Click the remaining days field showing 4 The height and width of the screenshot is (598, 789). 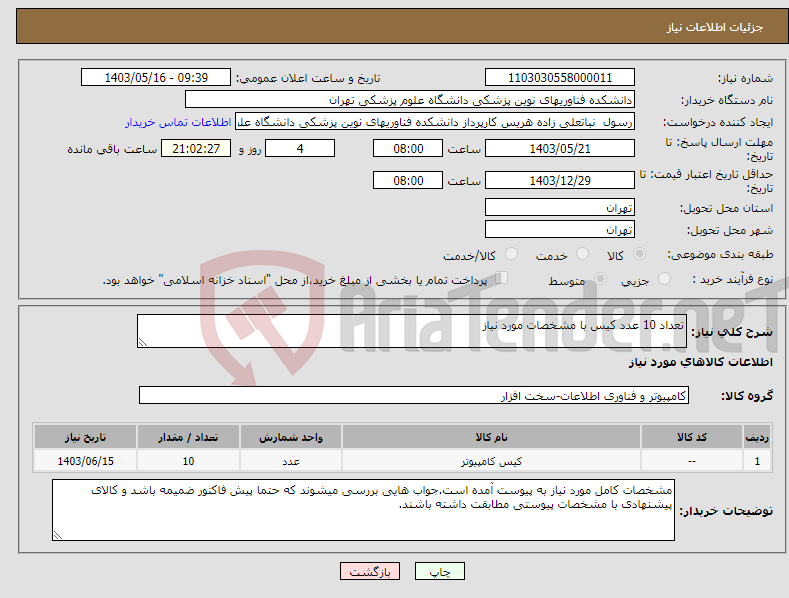click(x=300, y=148)
